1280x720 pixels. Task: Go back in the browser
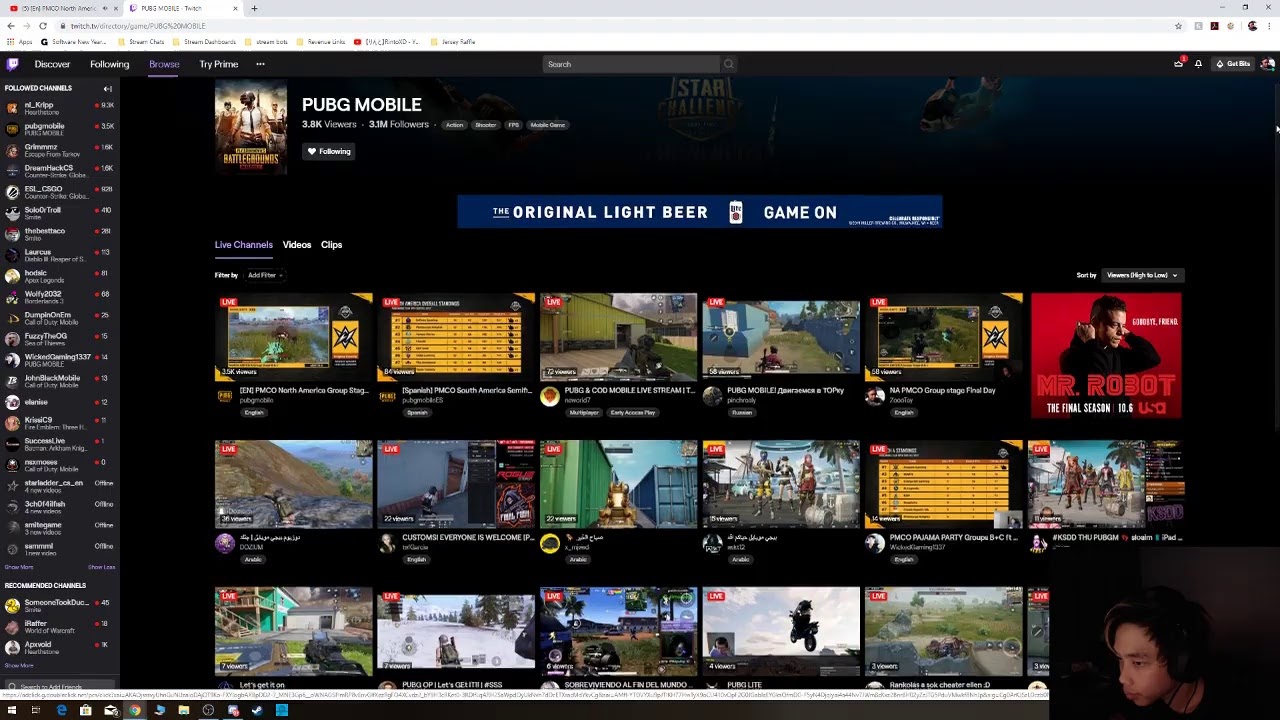(11, 26)
